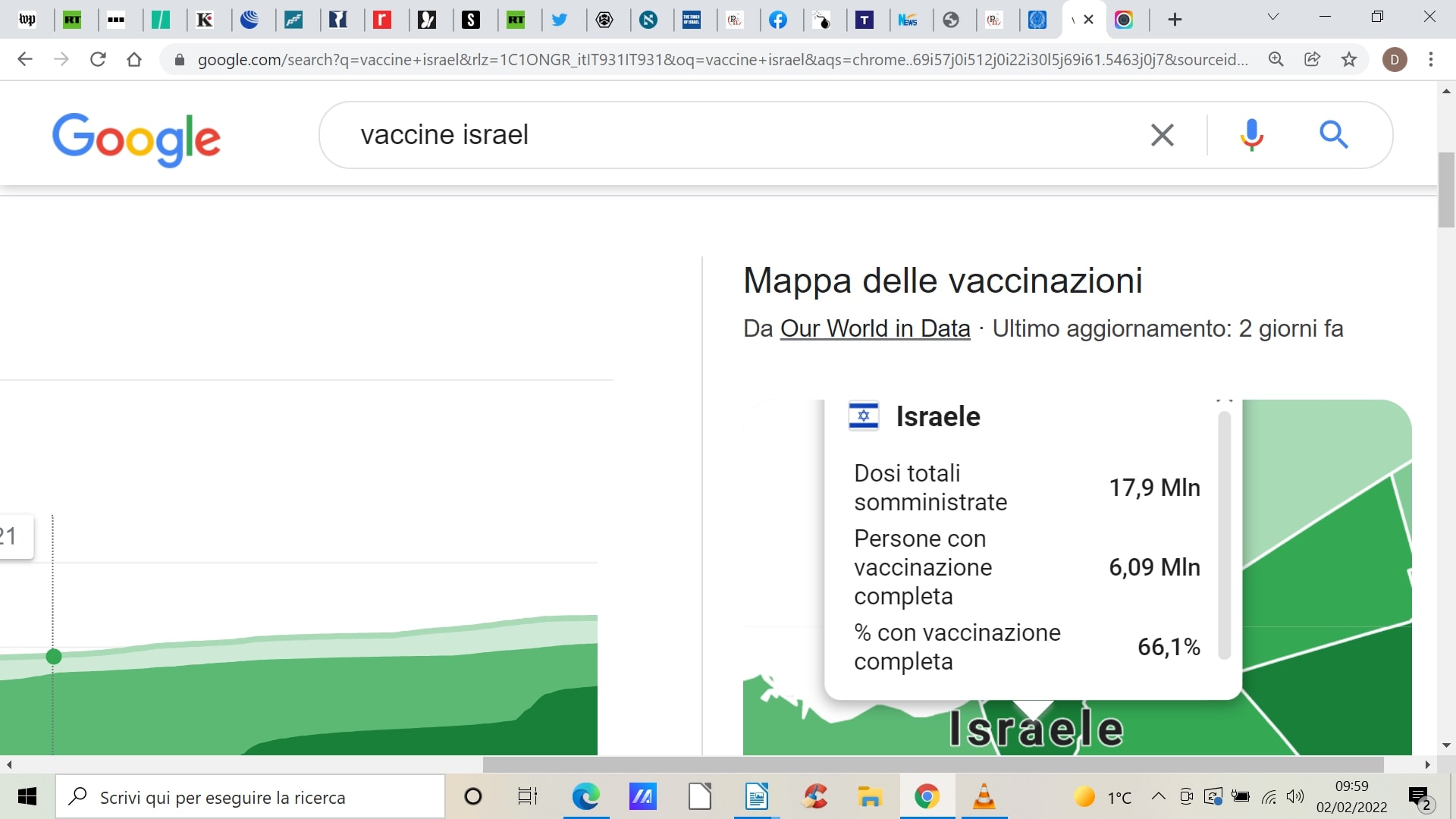Viewport: 1456px width, 819px height.
Task: Launch Microsoft Edge from the taskbar
Action: point(585,797)
